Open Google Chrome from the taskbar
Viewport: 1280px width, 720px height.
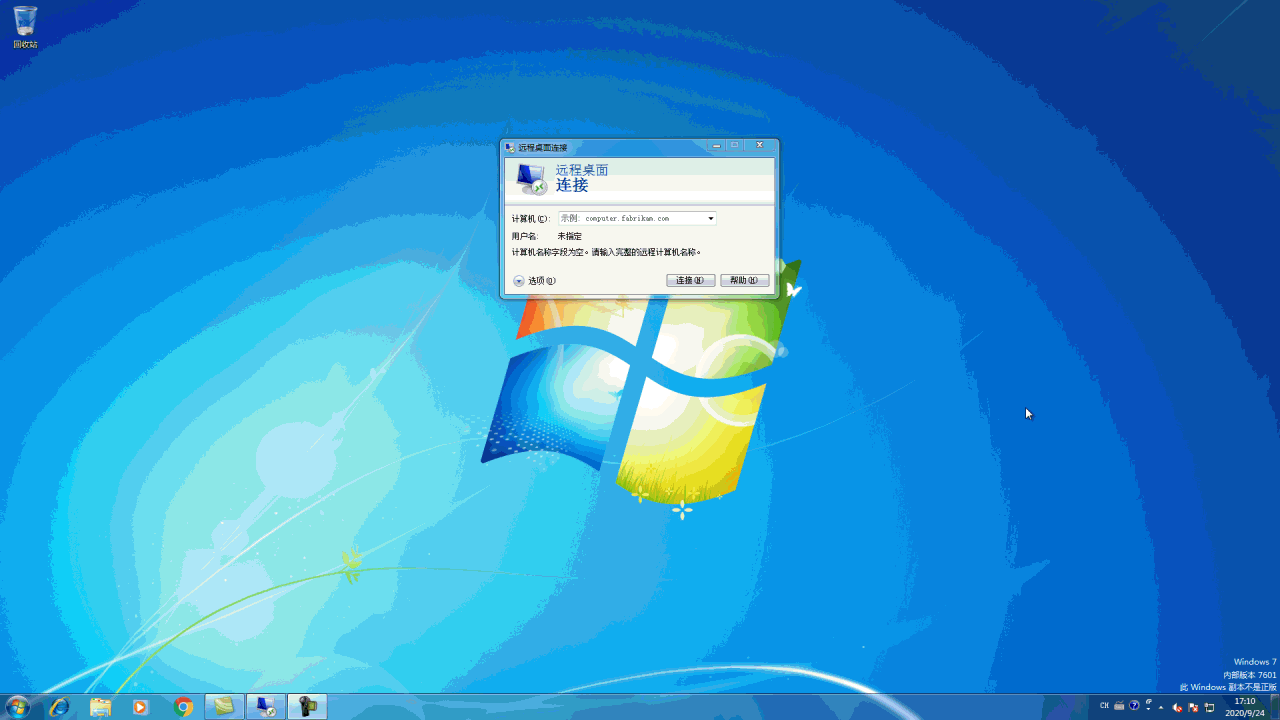(x=183, y=707)
